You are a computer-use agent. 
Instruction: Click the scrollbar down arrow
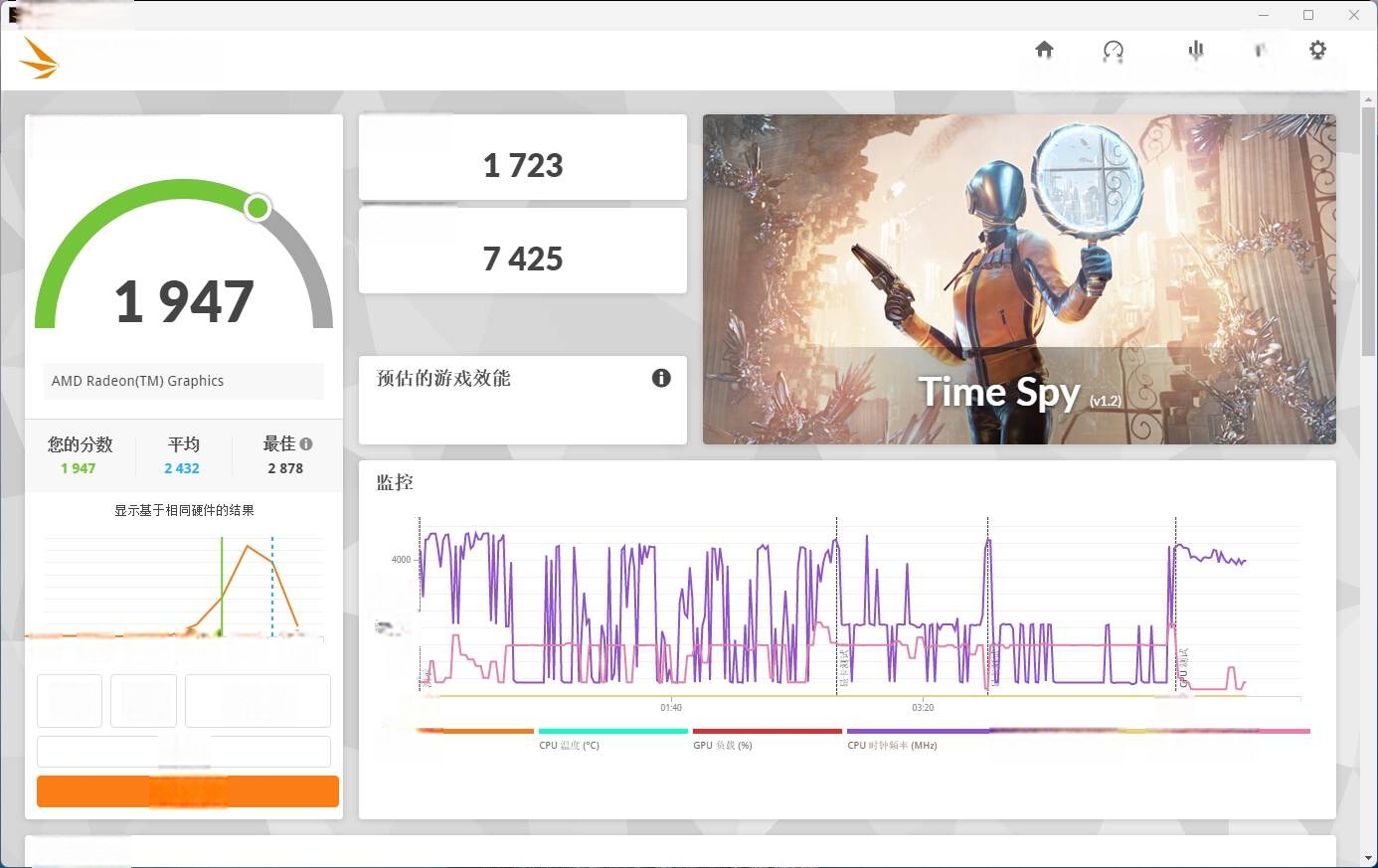pyautogui.click(x=1369, y=858)
